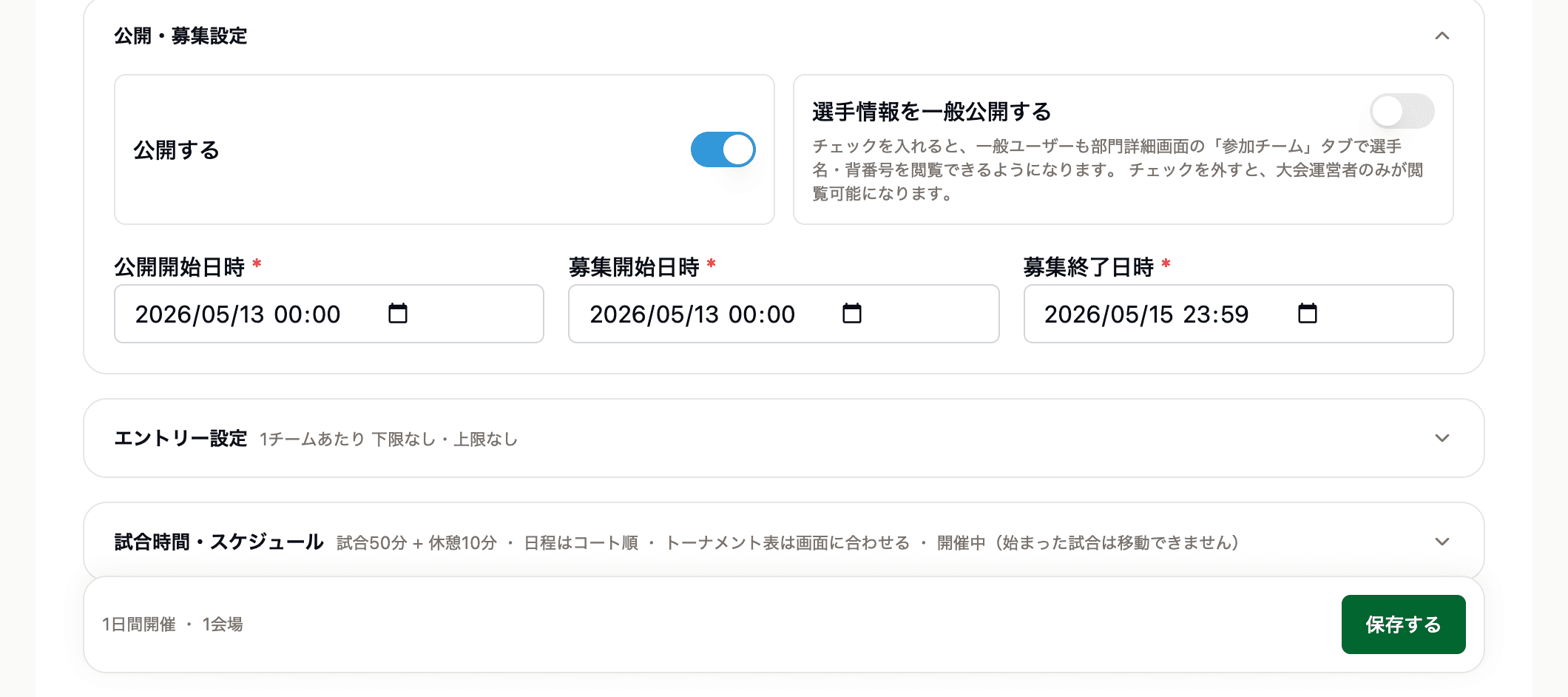The image size is (1568, 697).
Task: Click 1チームあたり 下限なし・上限なし summary
Action: pyautogui.click(x=388, y=439)
